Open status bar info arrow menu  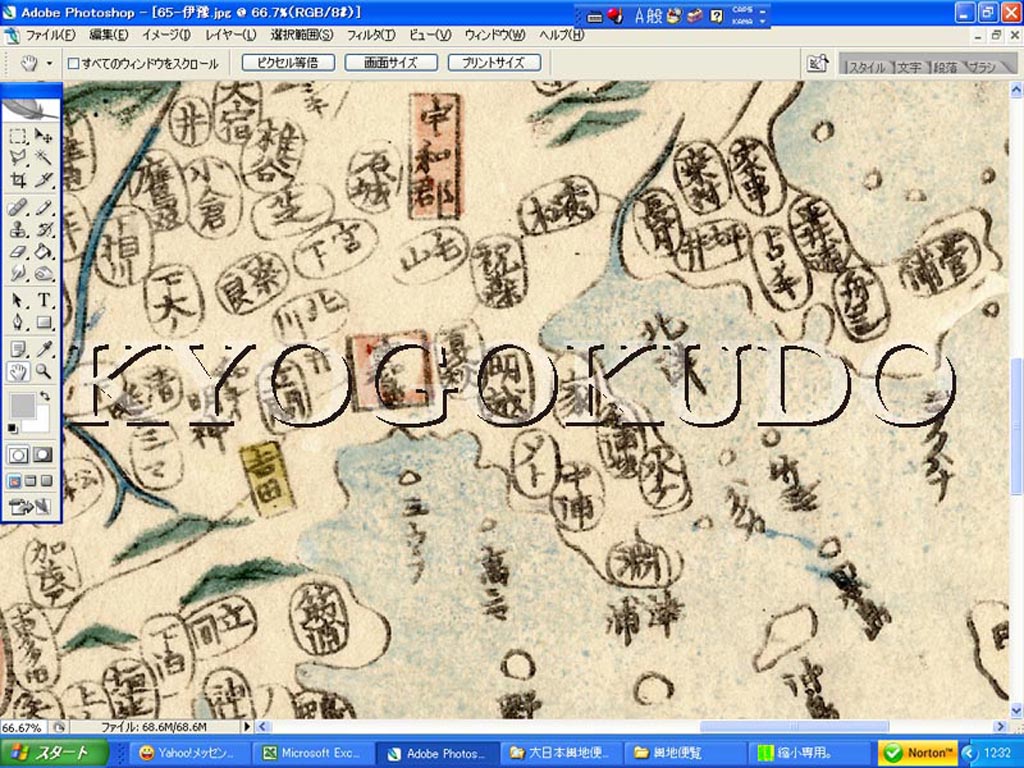tap(247, 726)
